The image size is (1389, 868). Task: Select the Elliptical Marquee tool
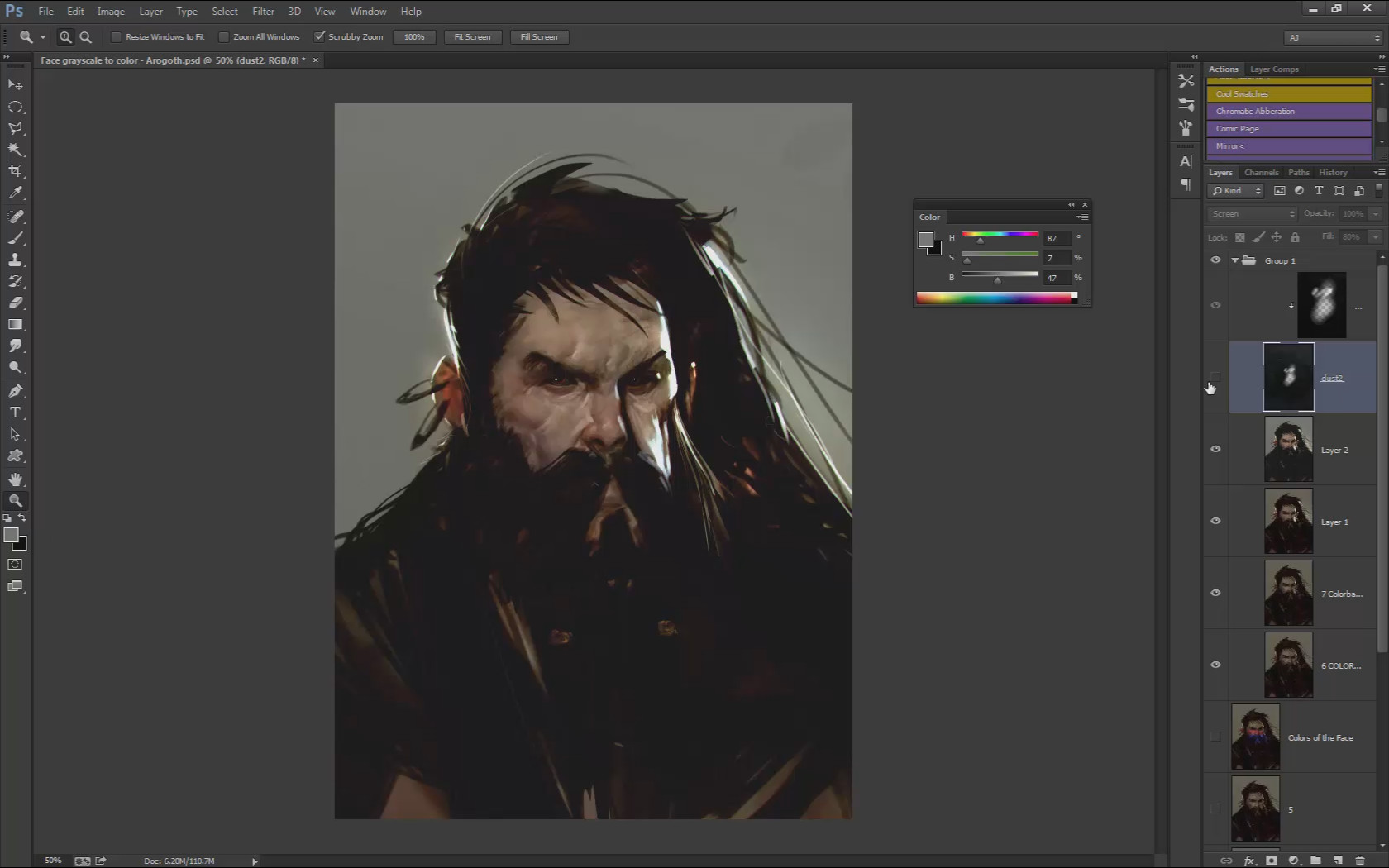coord(15,107)
